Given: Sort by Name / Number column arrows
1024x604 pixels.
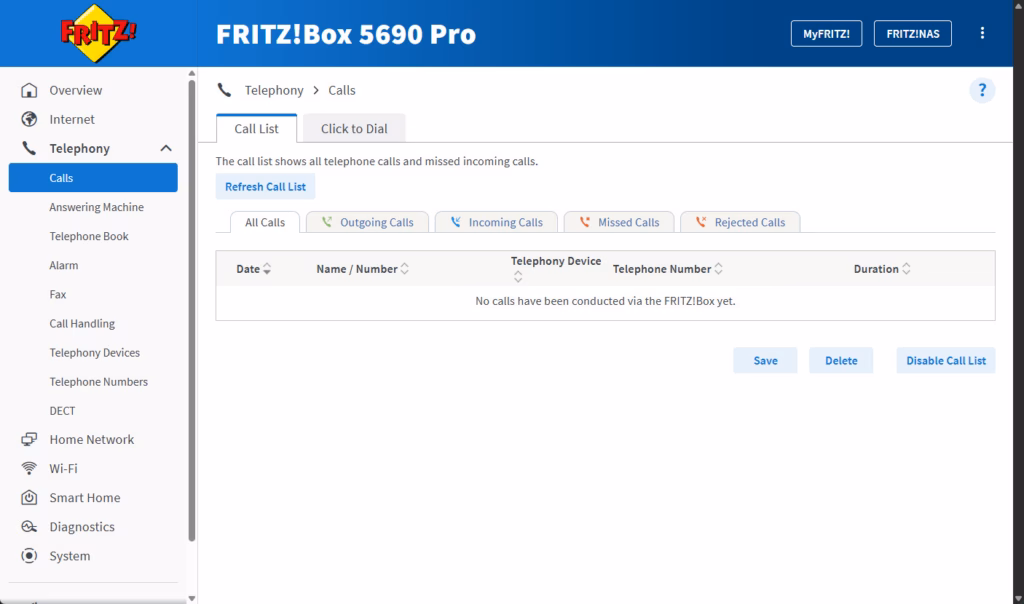Looking at the screenshot, I should pos(404,269).
